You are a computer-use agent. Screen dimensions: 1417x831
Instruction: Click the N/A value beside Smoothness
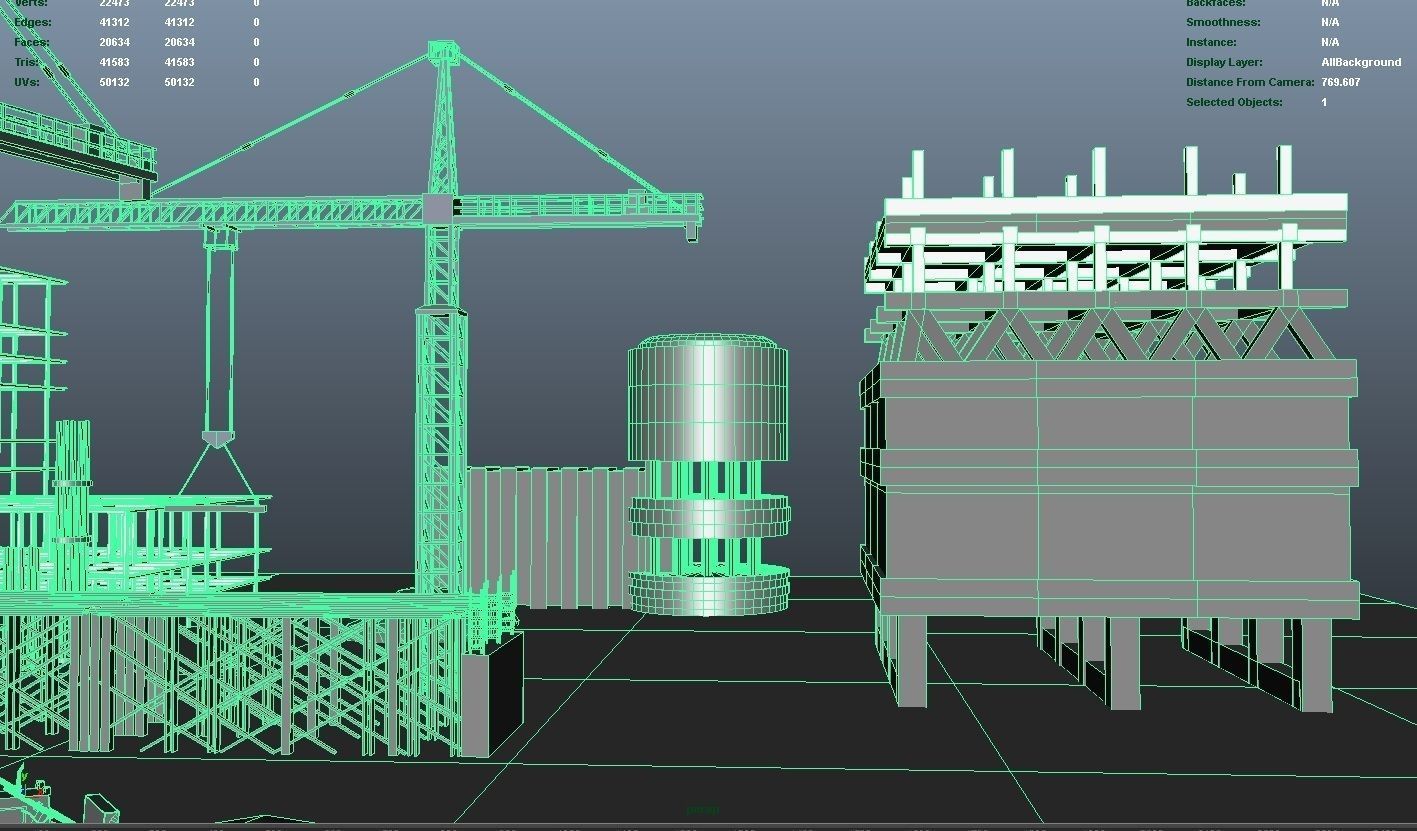(1330, 22)
